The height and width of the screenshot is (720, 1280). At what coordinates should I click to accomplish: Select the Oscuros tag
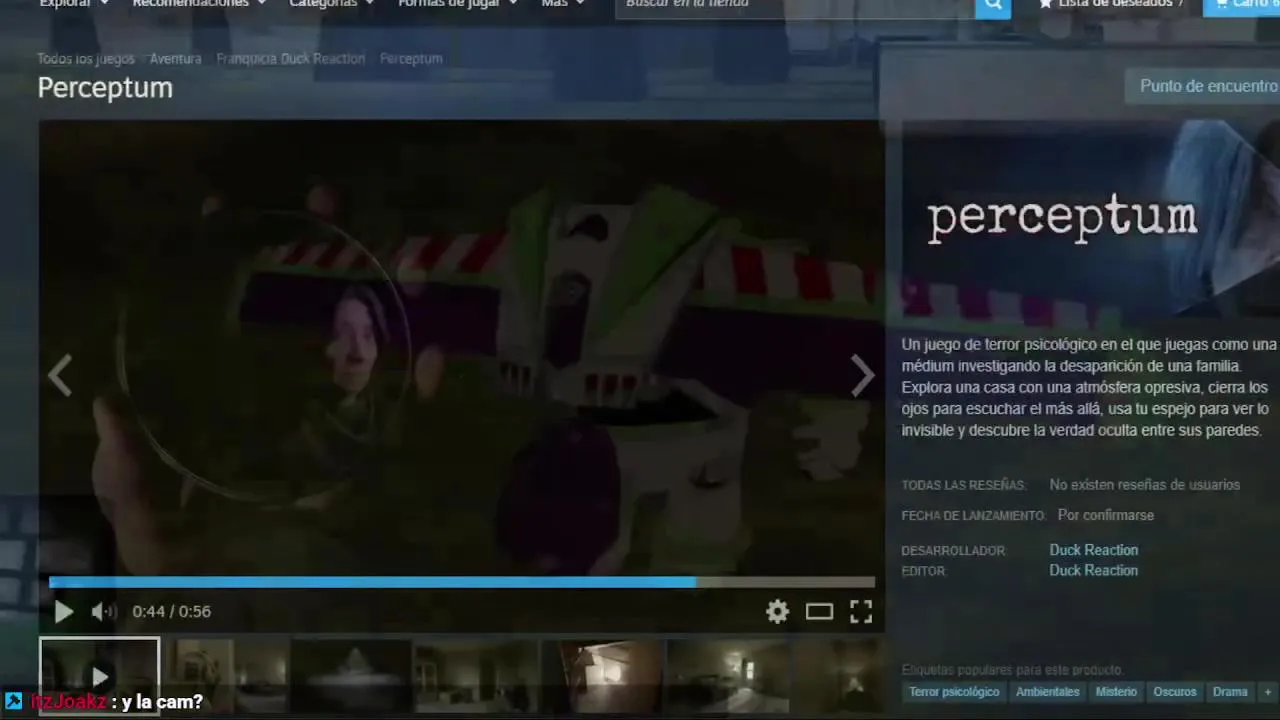click(1174, 692)
